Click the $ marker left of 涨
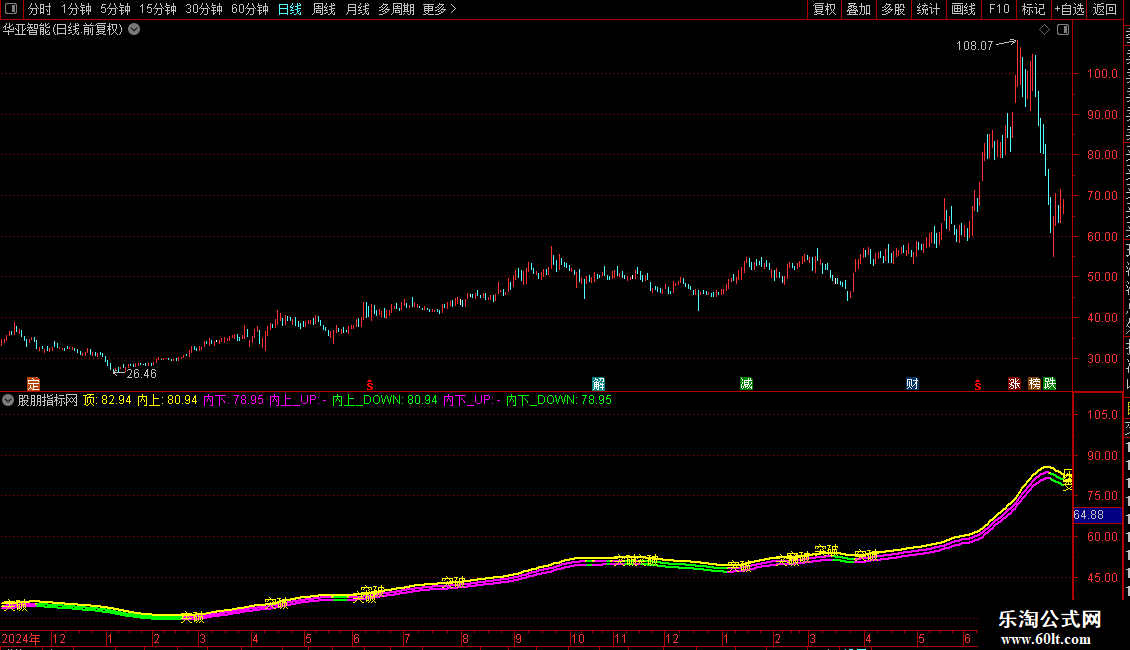Image resolution: width=1130 pixels, height=650 pixels. (x=977, y=385)
